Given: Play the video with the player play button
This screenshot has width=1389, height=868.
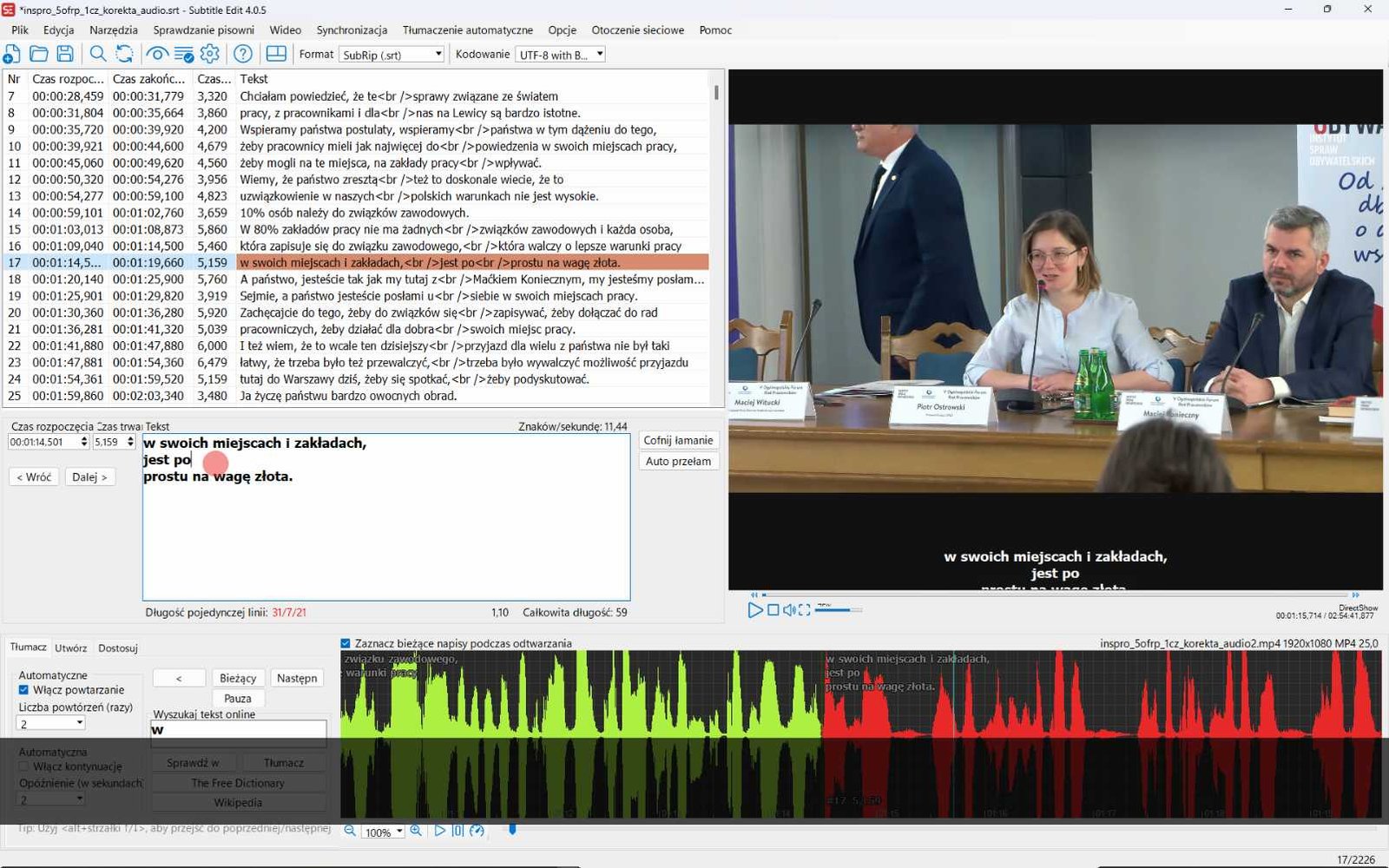Looking at the screenshot, I should coord(754,610).
